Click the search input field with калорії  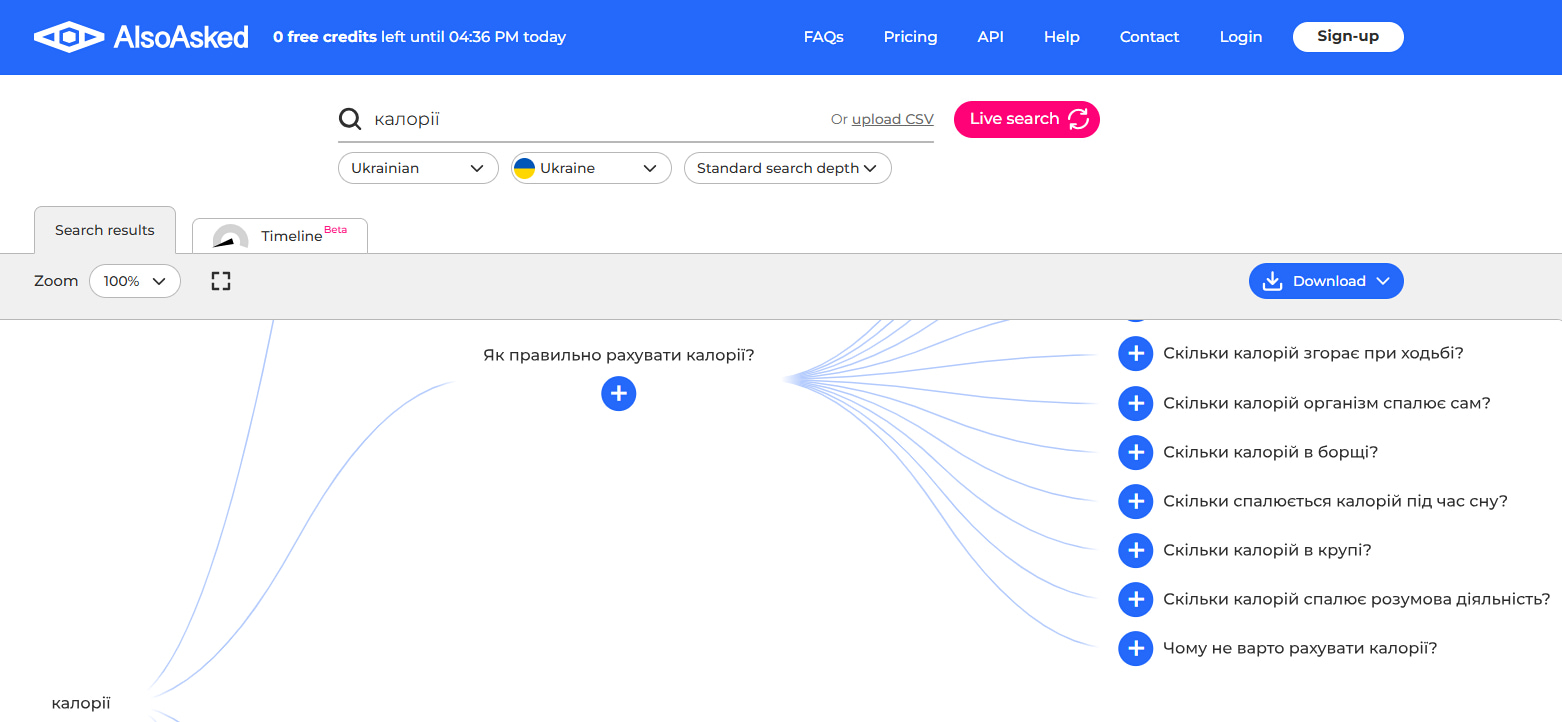(x=595, y=119)
